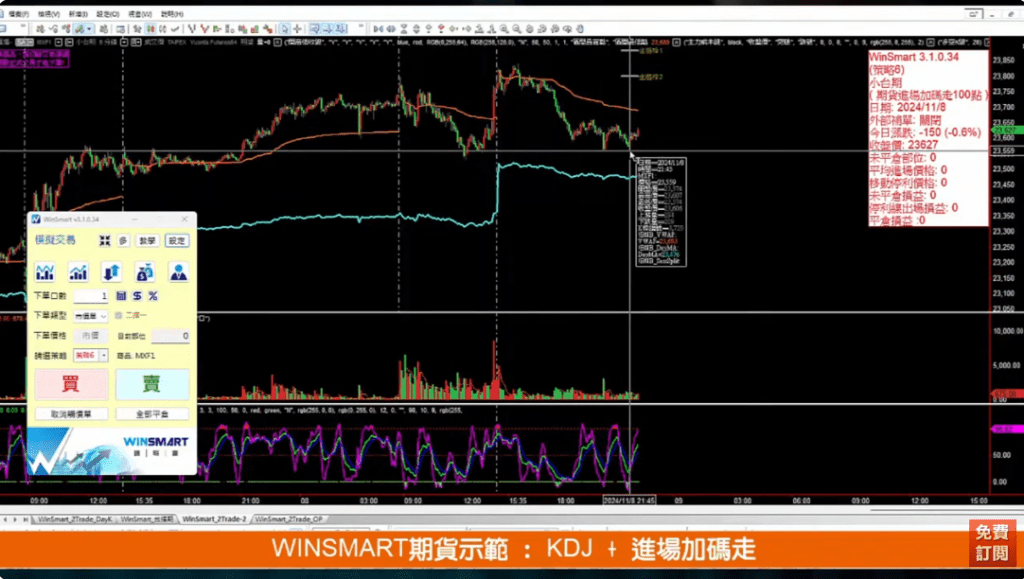Click the WinSmart 3.1.0.34 heading in info panel
Image resolution: width=1024 pixels, height=579 pixels.
click(x=914, y=57)
